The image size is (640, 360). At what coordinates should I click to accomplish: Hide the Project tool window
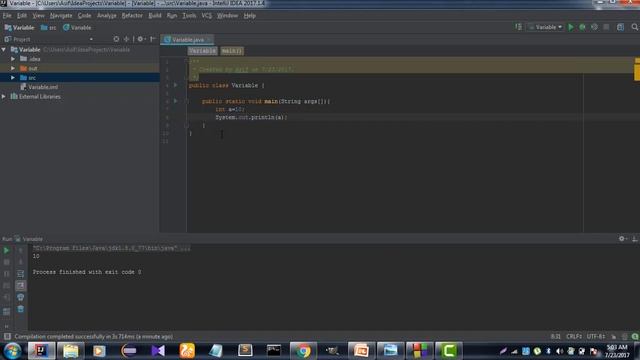tap(153, 39)
